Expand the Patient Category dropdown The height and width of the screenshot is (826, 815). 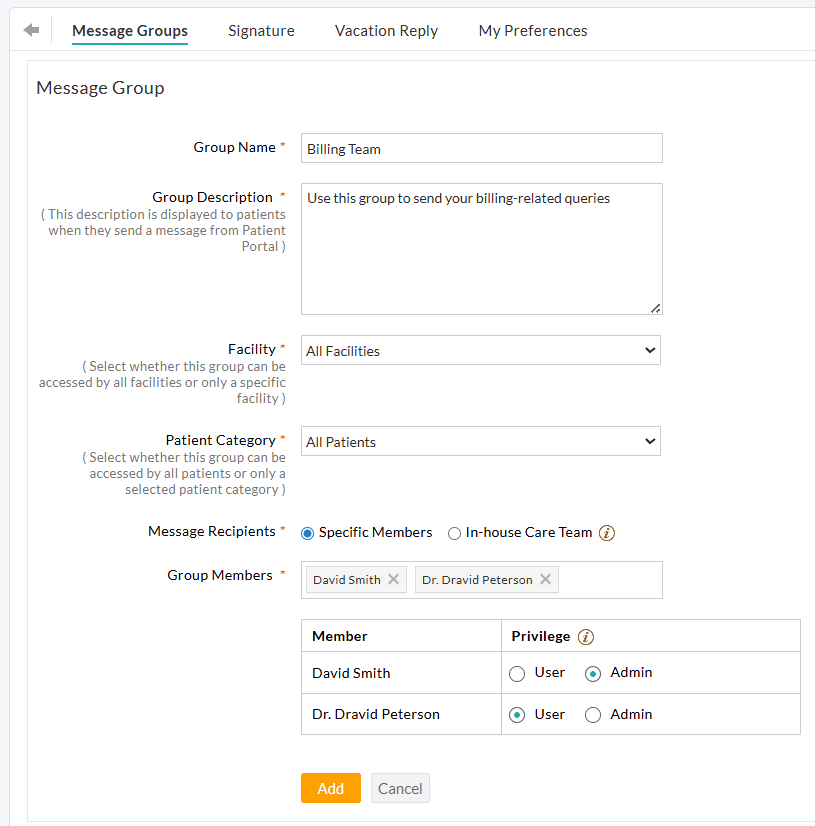[x=481, y=442]
